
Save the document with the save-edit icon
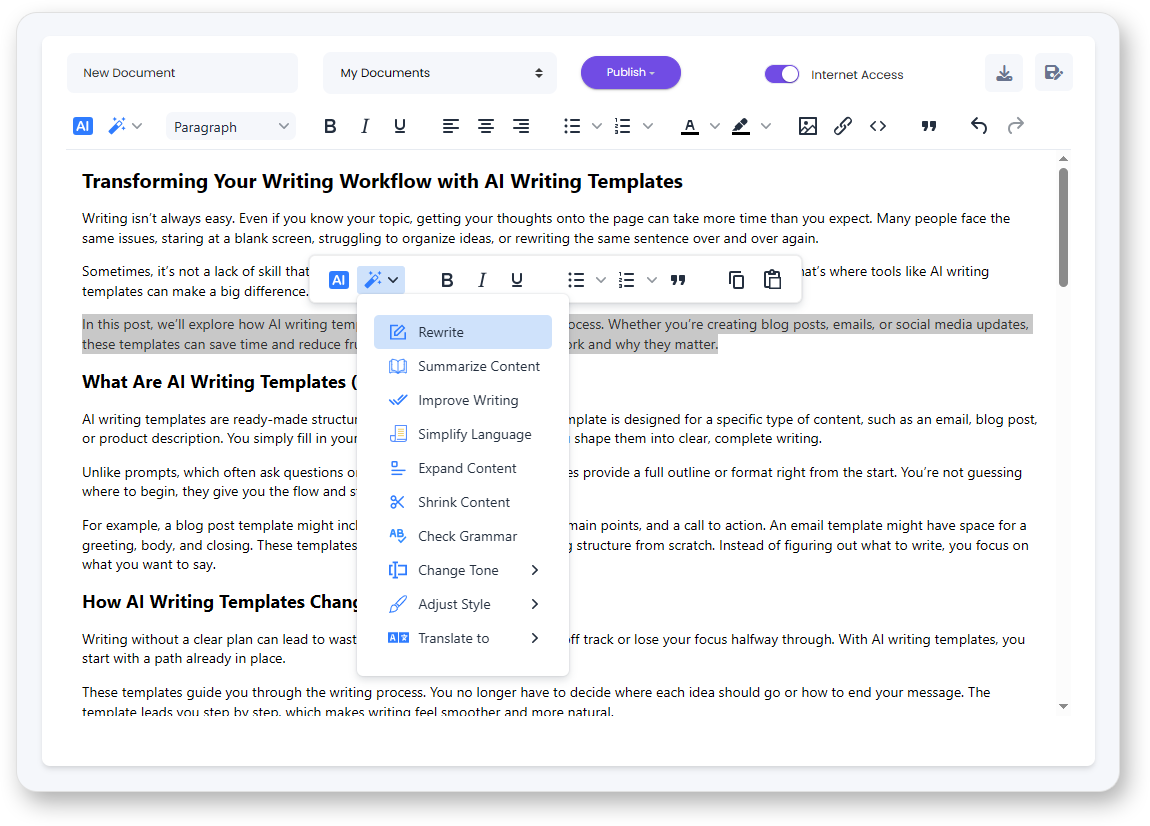point(1054,72)
